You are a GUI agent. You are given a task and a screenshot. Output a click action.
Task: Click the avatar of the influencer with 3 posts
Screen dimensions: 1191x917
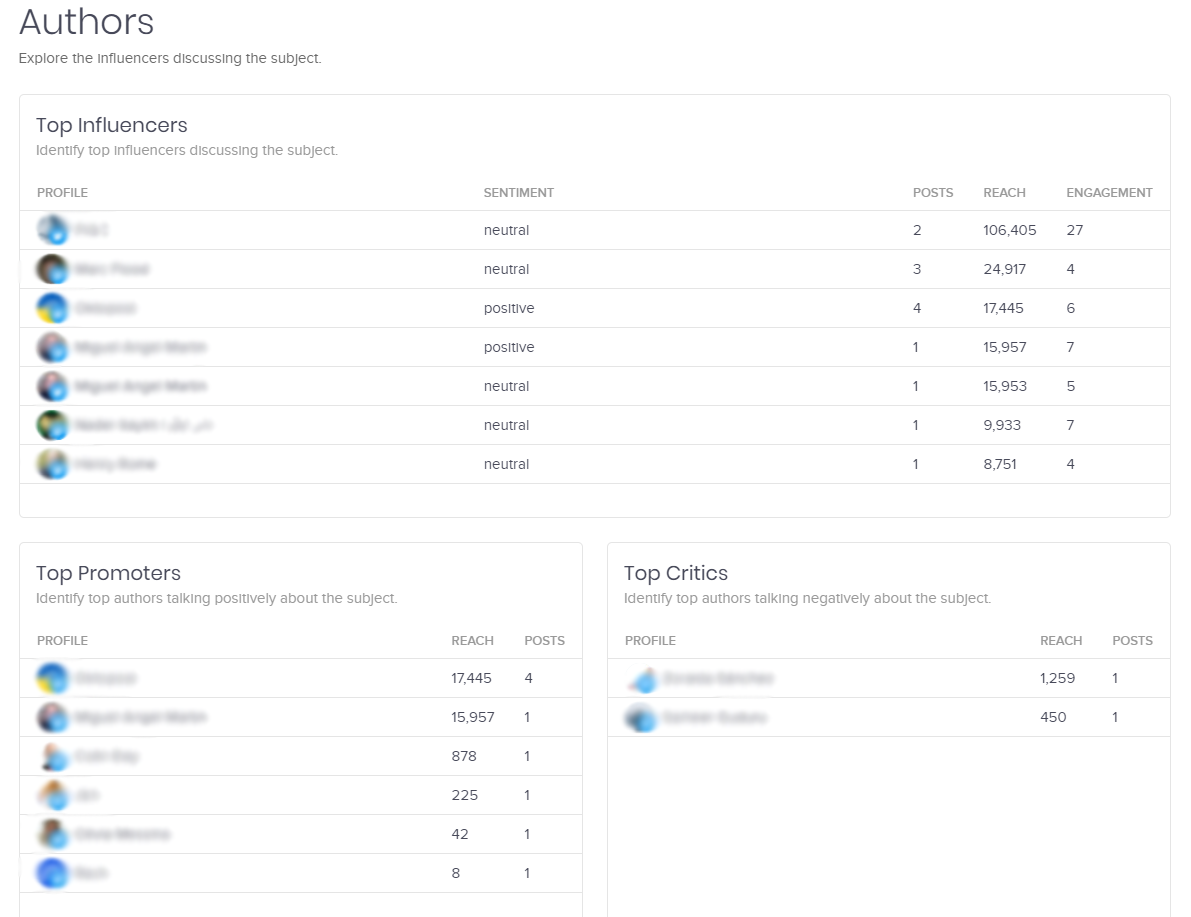tap(52, 268)
